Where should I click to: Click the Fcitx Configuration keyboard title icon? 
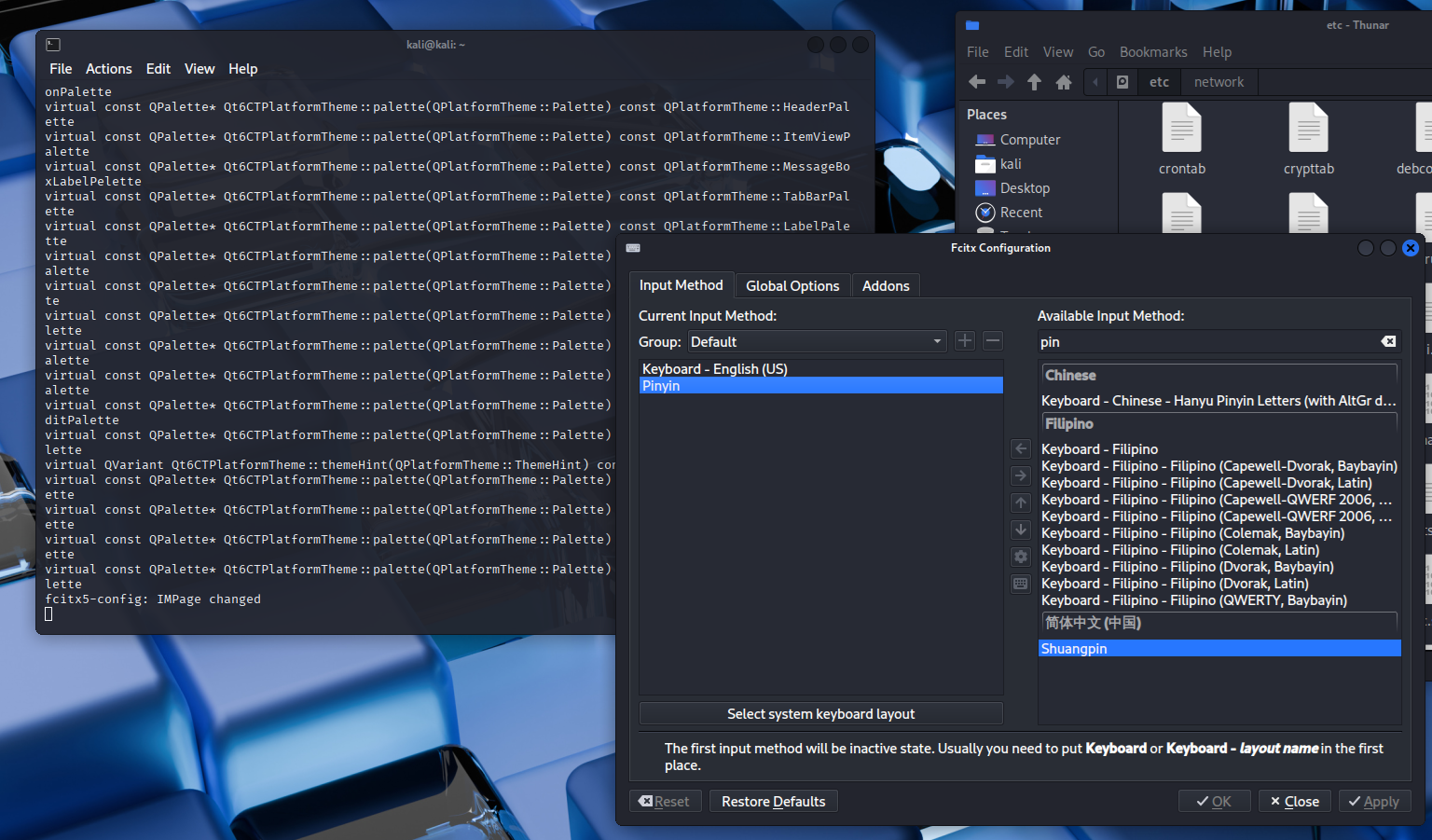[x=633, y=248]
